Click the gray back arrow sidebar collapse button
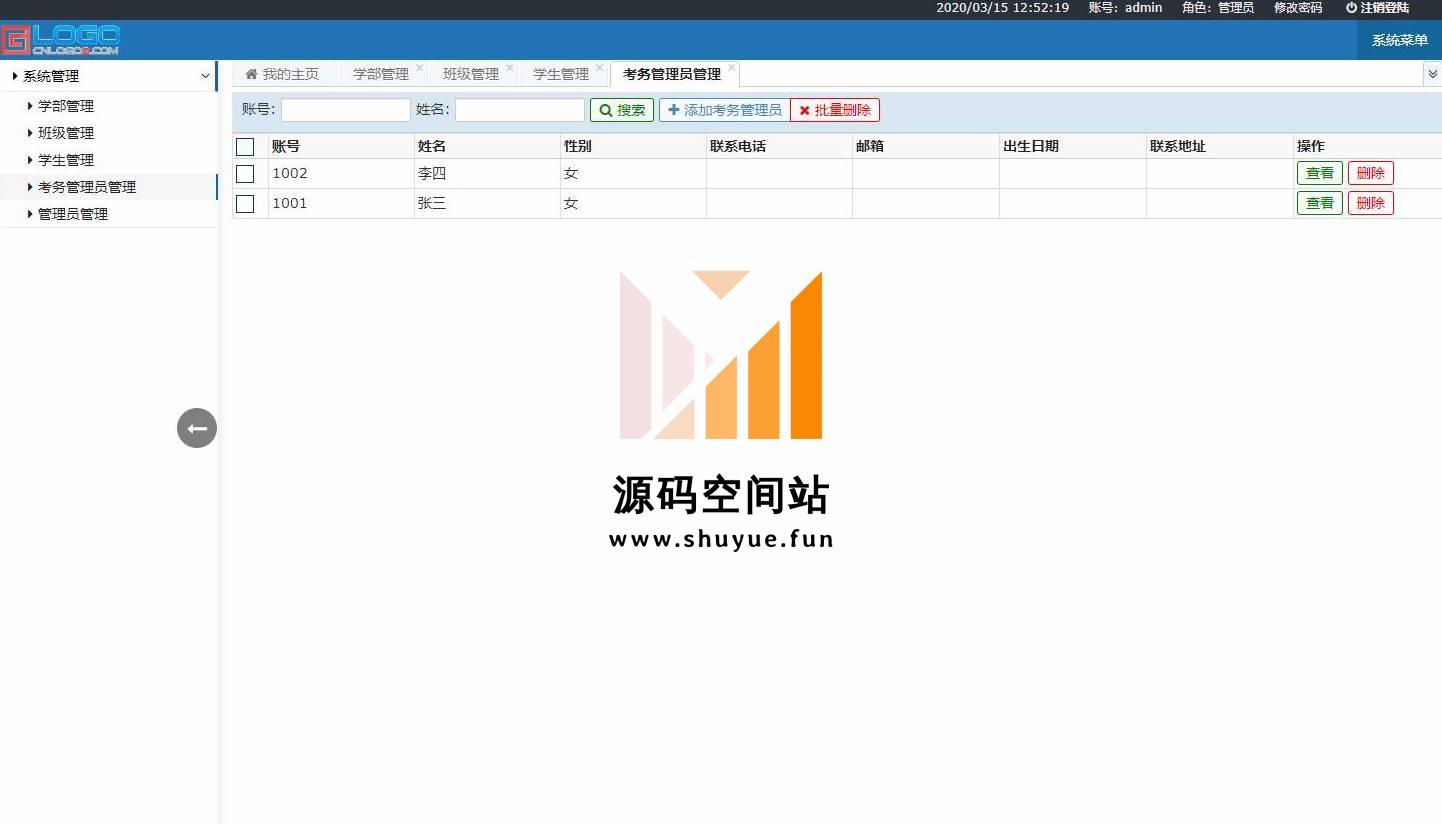The image size is (1442, 824). [197, 428]
